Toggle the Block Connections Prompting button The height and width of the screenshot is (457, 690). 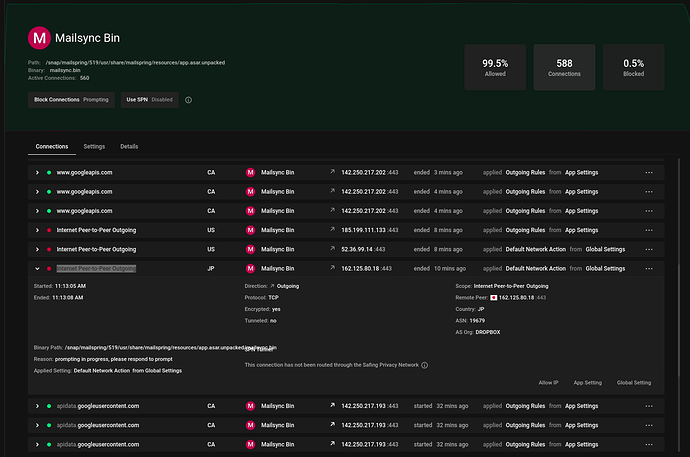[x=71, y=100]
